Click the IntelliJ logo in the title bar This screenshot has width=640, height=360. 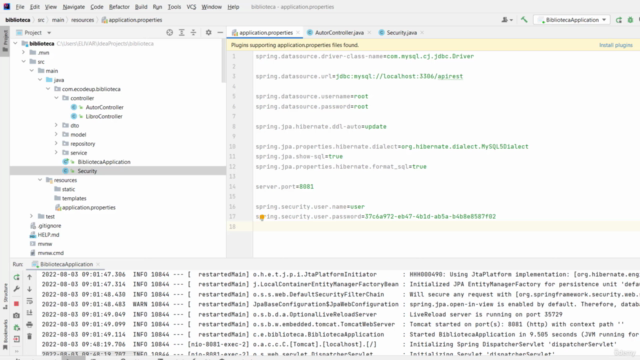(7, 7)
